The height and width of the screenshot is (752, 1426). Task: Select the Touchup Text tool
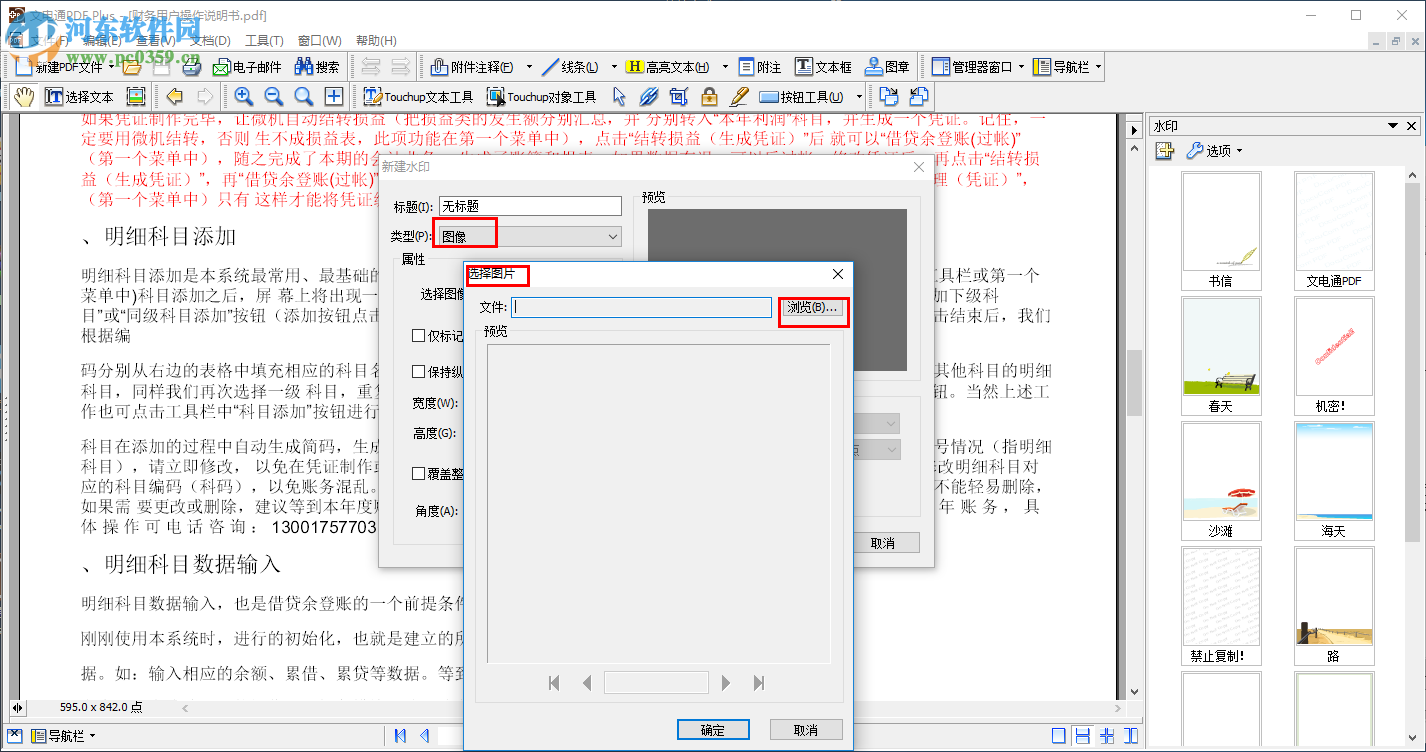point(419,97)
